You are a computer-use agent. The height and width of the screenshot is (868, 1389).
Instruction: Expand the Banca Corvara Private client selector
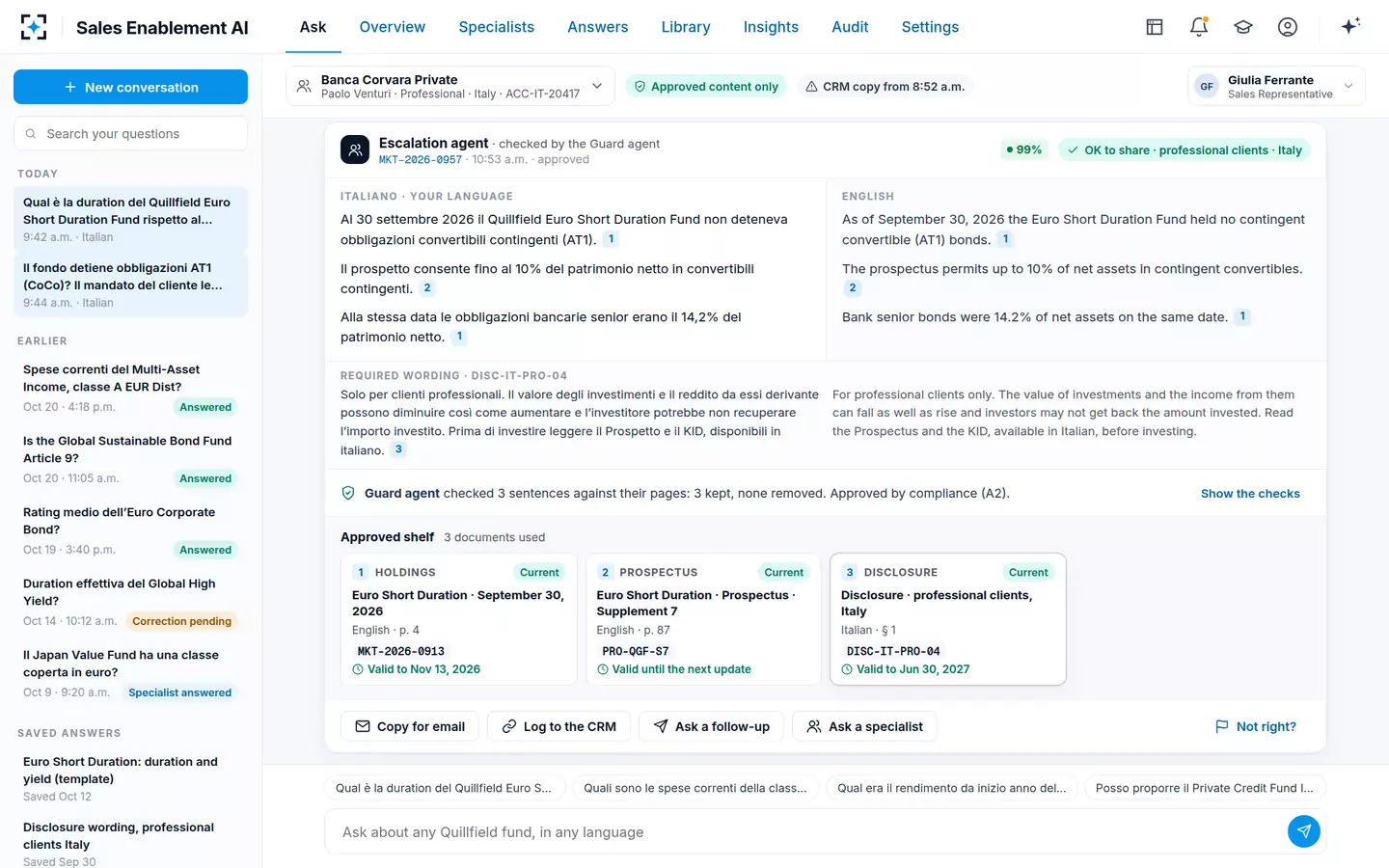point(450,86)
